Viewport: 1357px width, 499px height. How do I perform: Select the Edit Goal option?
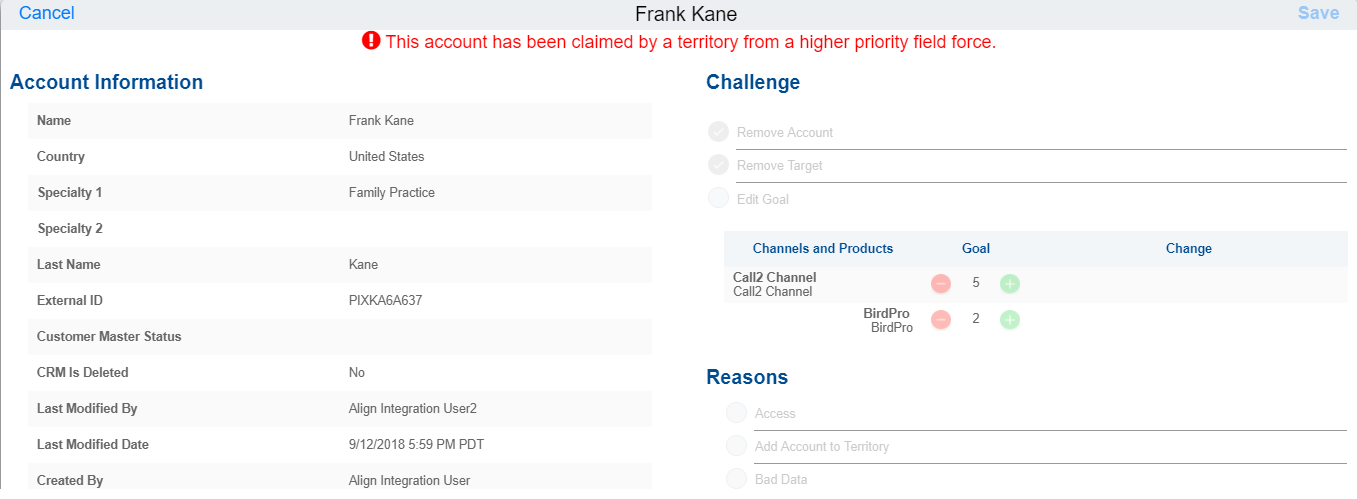click(x=718, y=199)
